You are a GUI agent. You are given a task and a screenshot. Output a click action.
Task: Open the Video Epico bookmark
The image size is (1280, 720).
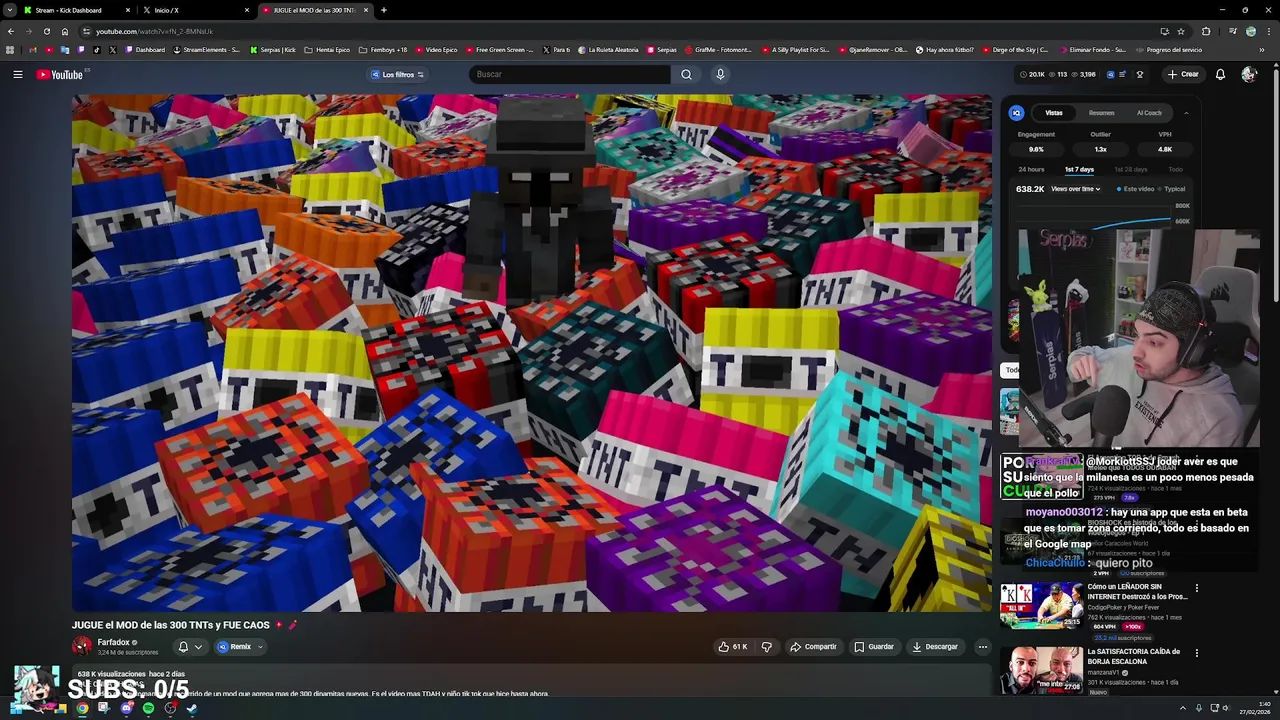pyautogui.click(x=435, y=50)
